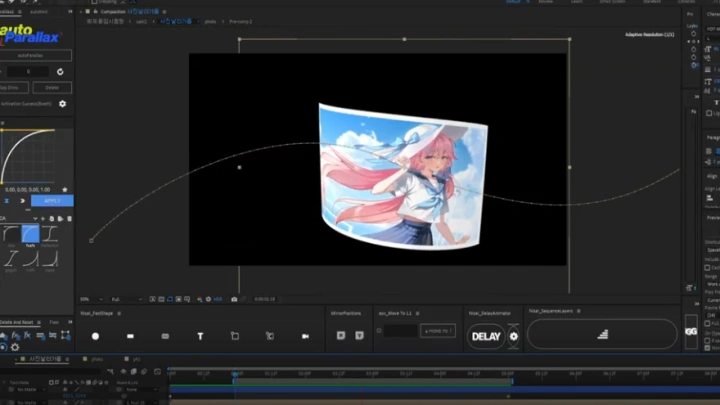Click the camera icon in FastShape panel
The height and width of the screenshot is (405, 720).
coord(305,336)
